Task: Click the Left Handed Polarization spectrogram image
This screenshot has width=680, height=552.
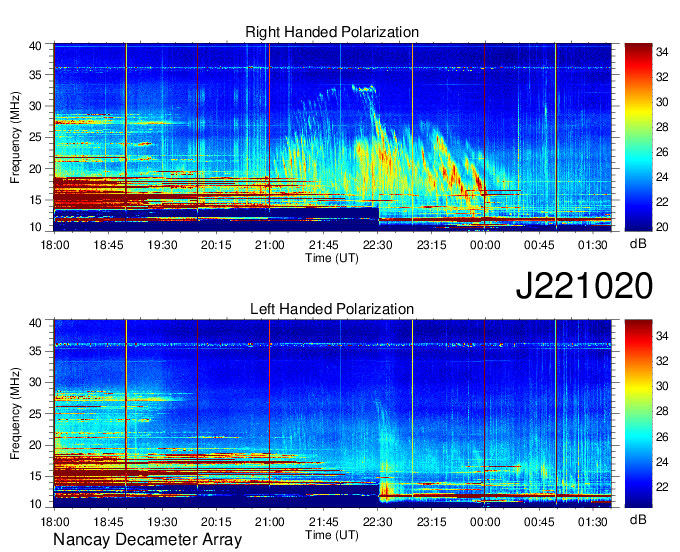Action: coord(333,414)
